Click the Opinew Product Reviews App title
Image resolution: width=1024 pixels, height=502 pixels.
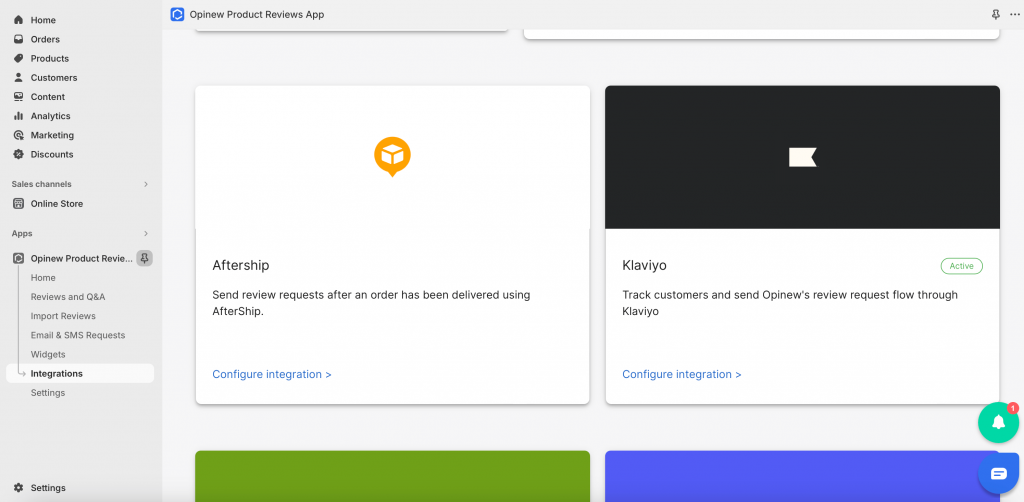(257, 14)
